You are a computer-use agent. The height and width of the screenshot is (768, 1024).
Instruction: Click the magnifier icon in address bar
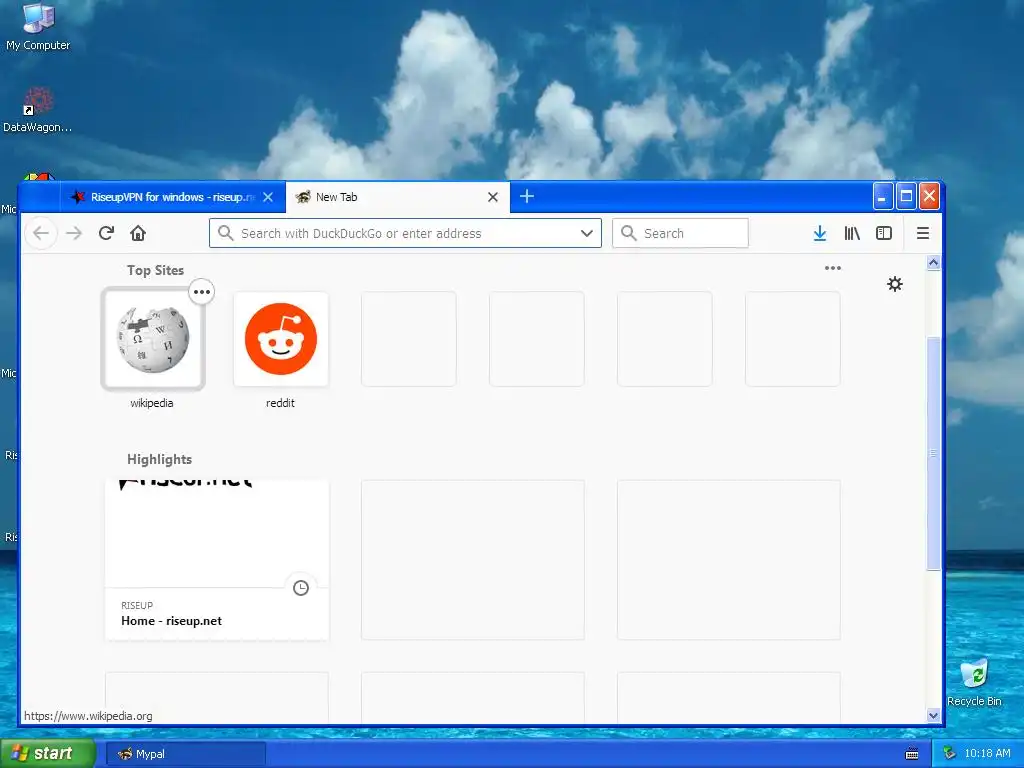click(x=225, y=233)
